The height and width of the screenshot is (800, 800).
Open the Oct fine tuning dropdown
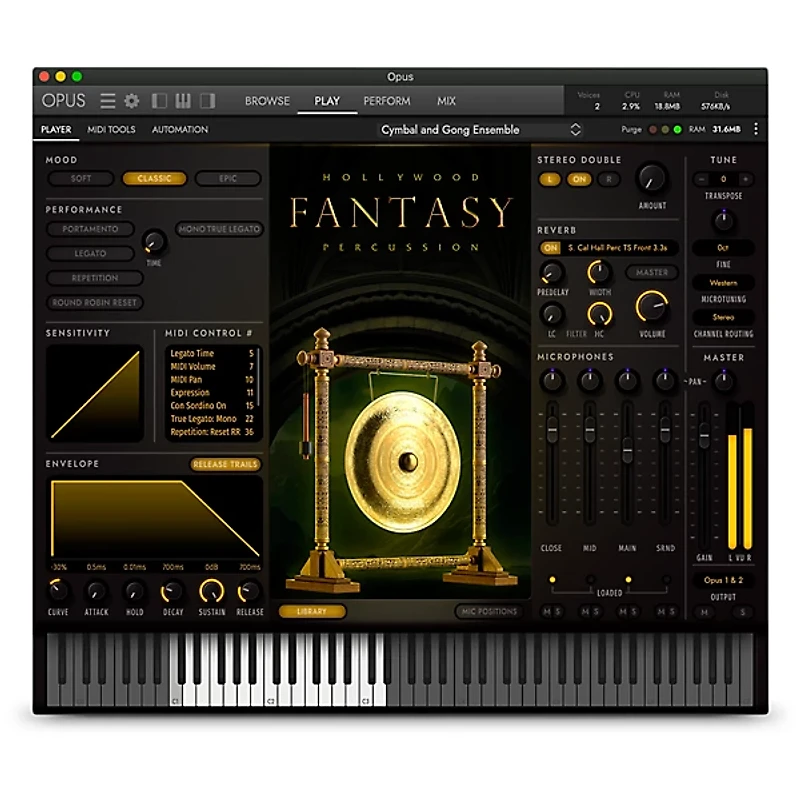[x=723, y=247]
